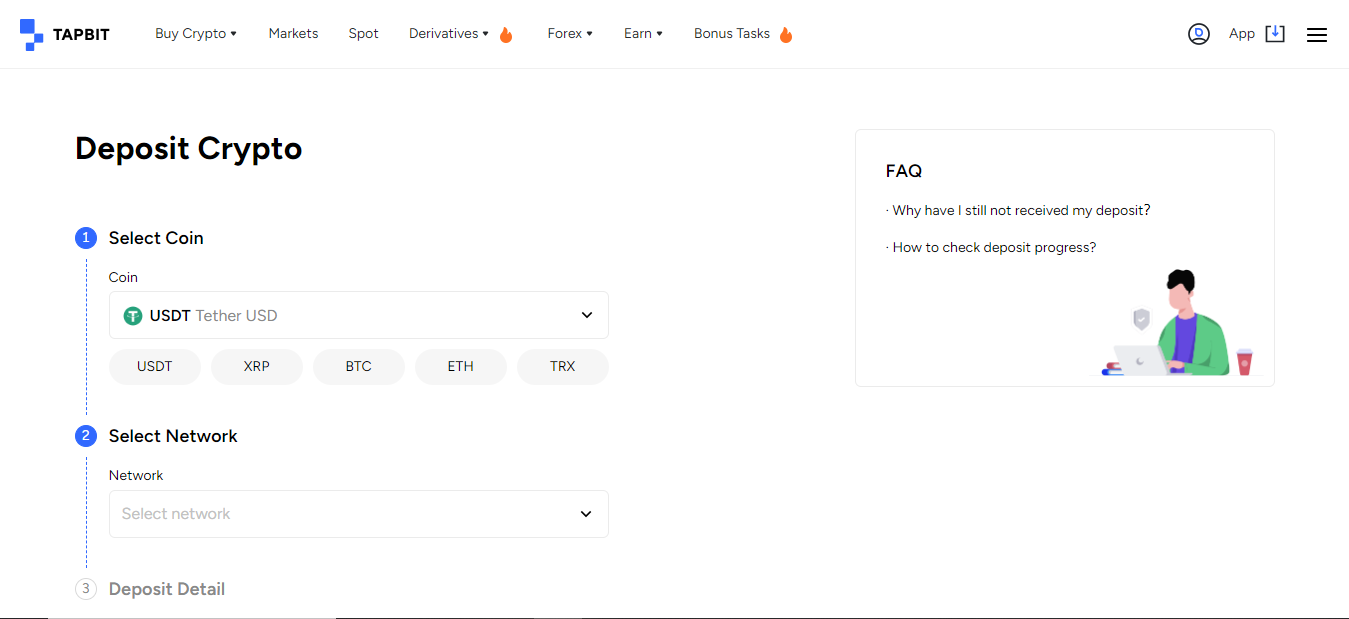Open the Earn dropdown menu
The height and width of the screenshot is (619, 1349).
click(x=643, y=34)
